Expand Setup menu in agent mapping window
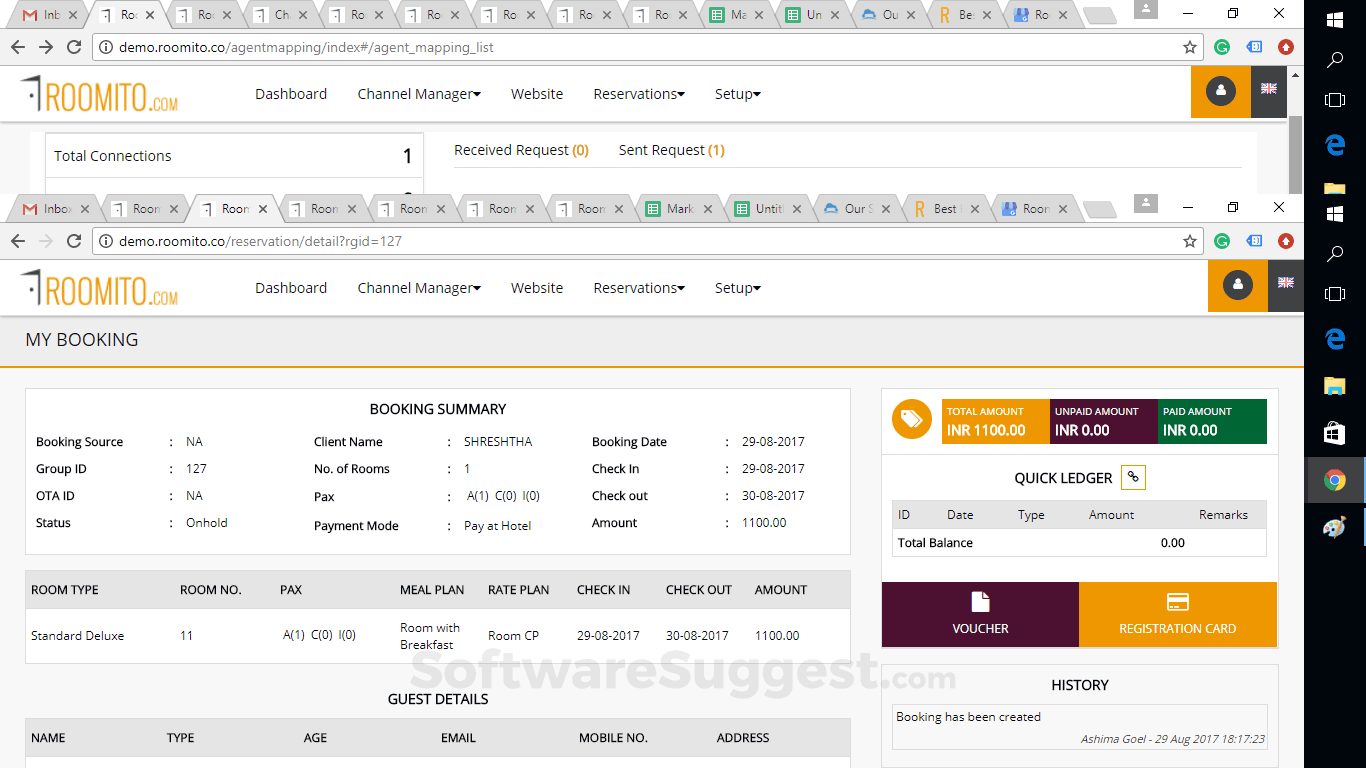1366x768 pixels. click(x=738, y=94)
